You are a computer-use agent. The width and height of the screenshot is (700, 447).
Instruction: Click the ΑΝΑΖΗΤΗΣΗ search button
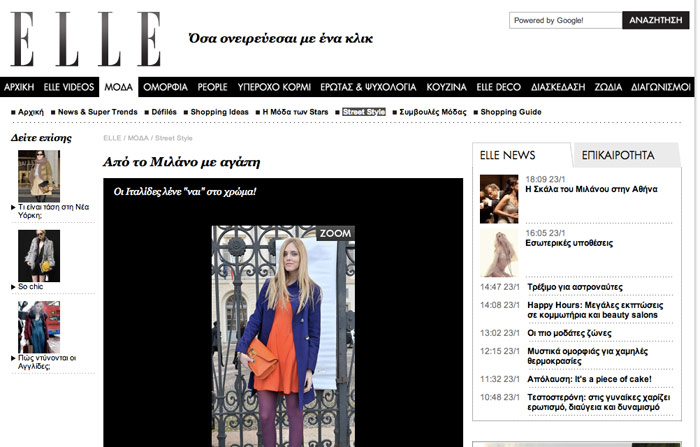(x=655, y=20)
